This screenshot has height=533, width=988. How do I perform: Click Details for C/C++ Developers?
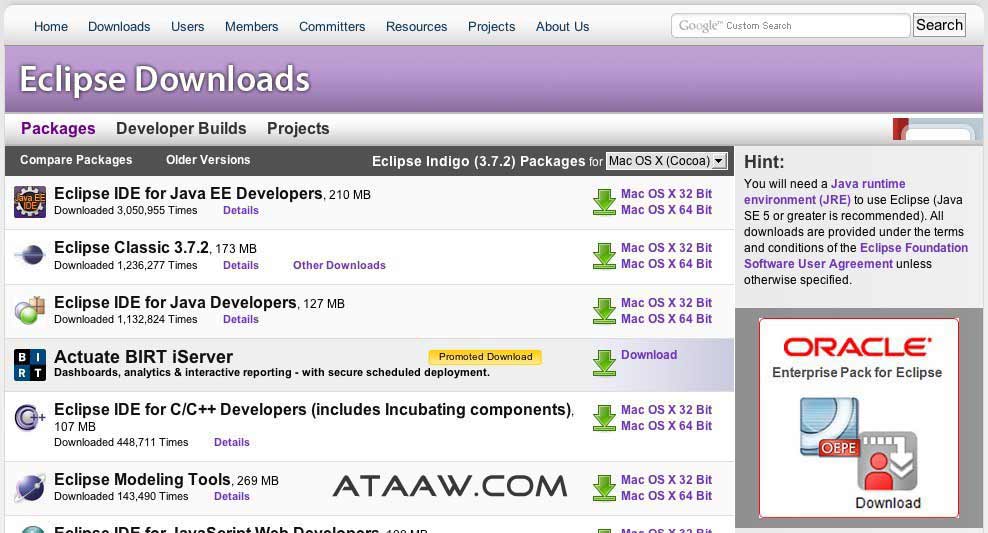232,442
